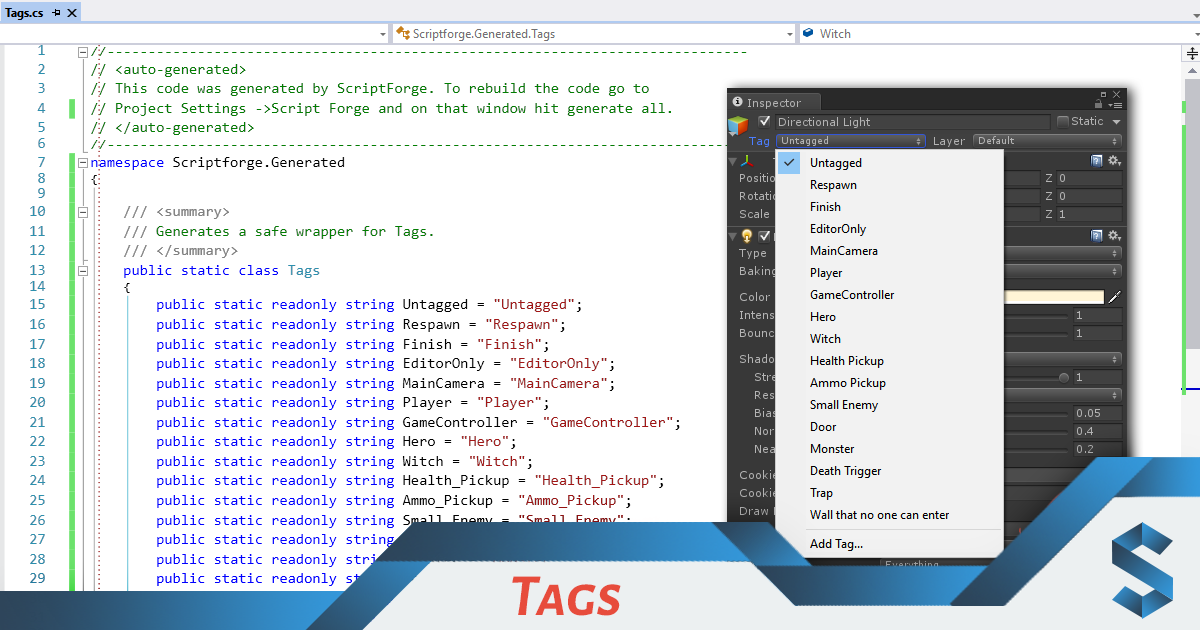Open Light component help reference
1200x630 pixels.
(x=1097, y=236)
